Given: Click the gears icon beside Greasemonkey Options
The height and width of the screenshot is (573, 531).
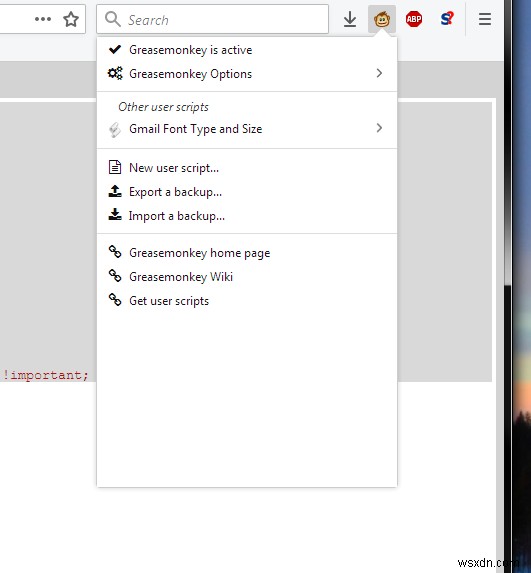Looking at the screenshot, I should [115, 73].
